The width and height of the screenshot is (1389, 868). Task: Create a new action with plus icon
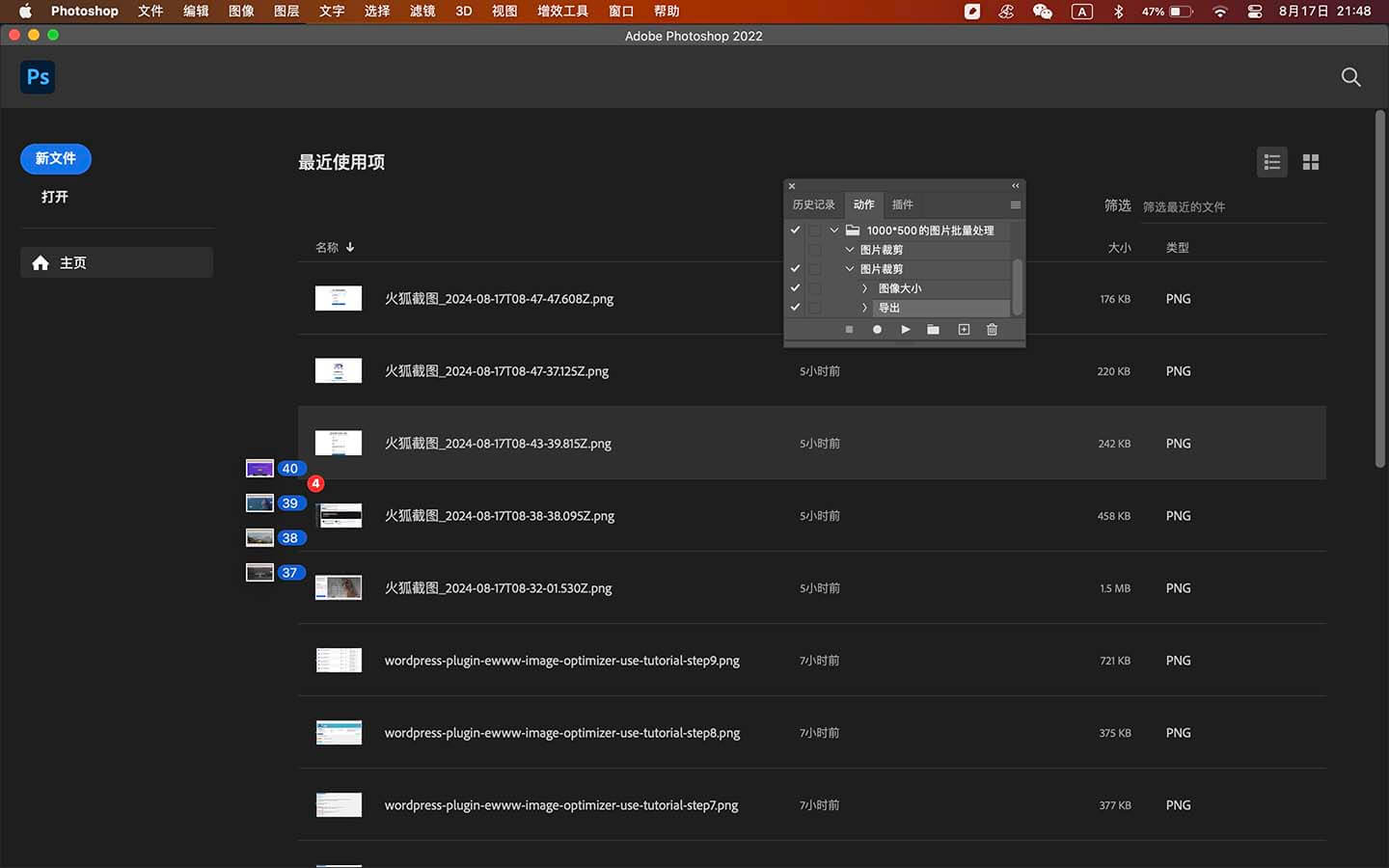pyautogui.click(x=963, y=330)
